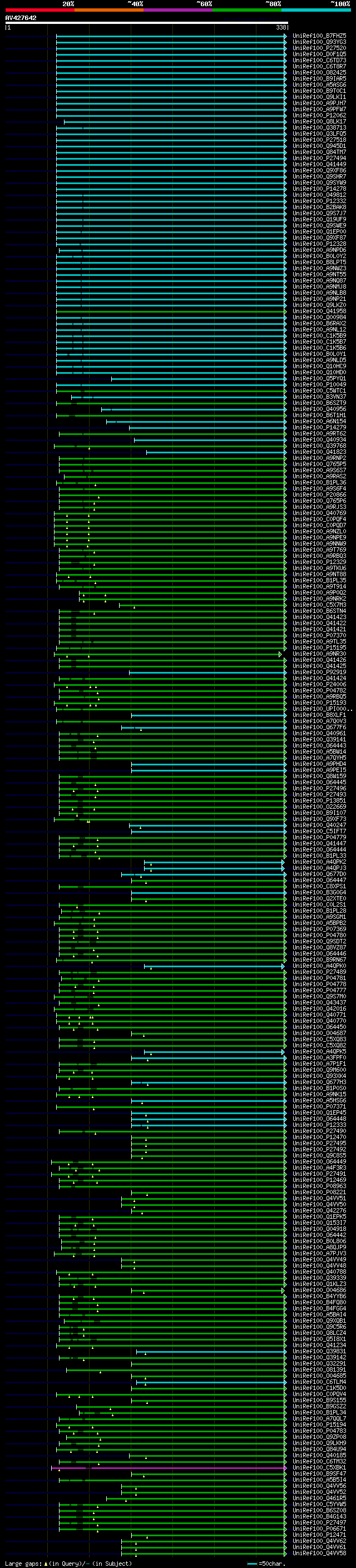Screen dimensions: 356x1568
Task: Select the truncated UniRef100_UPI000.. label
Action: click(323, 709)
